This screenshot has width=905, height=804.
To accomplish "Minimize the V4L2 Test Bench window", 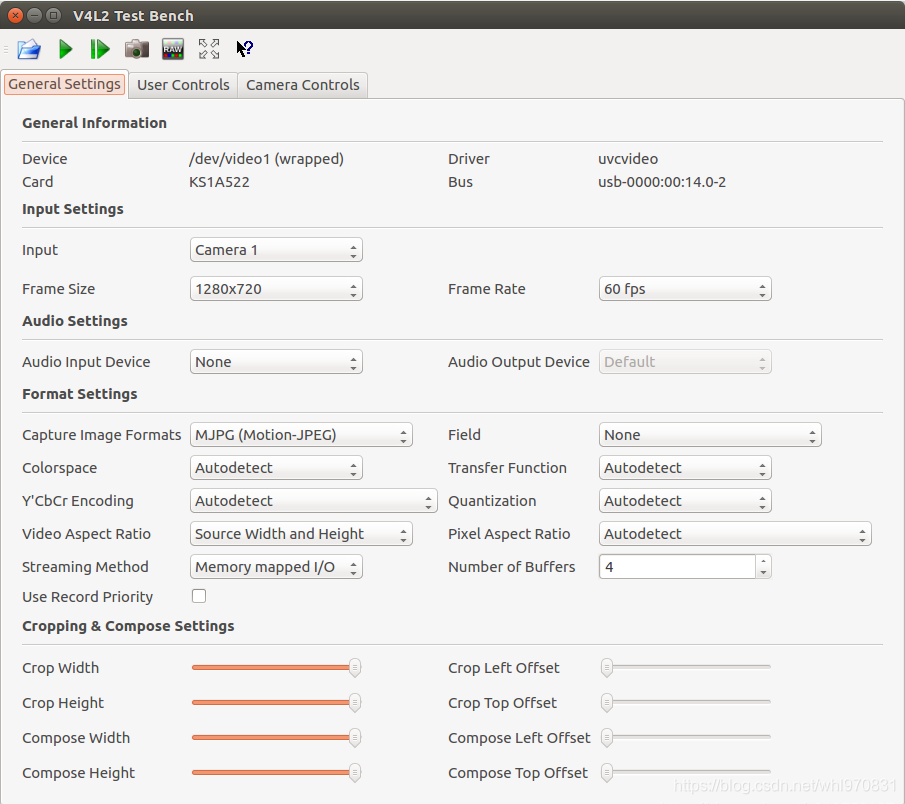I will pyautogui.click(x=35, y=16).
